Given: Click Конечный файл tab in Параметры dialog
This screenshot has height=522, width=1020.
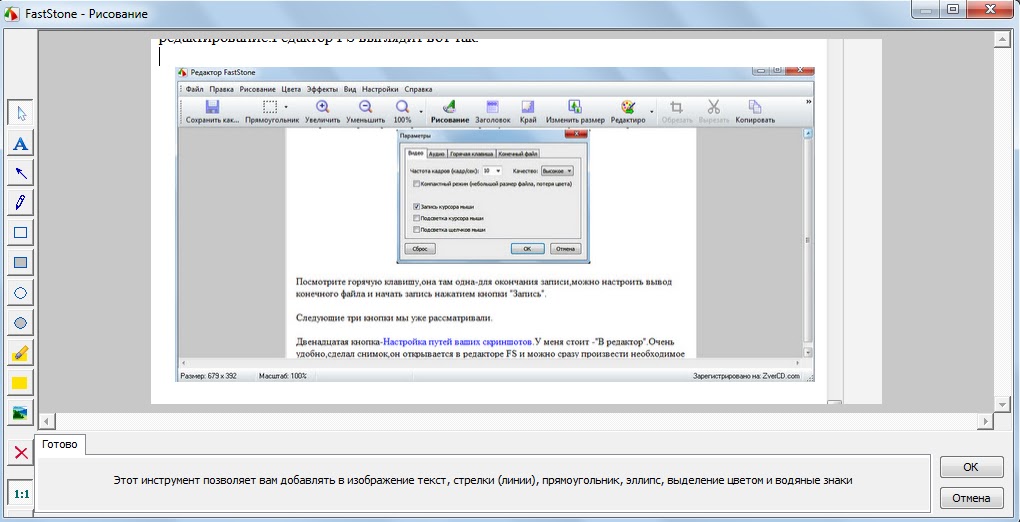Looking at the screenshot, I should click(518, 154).
